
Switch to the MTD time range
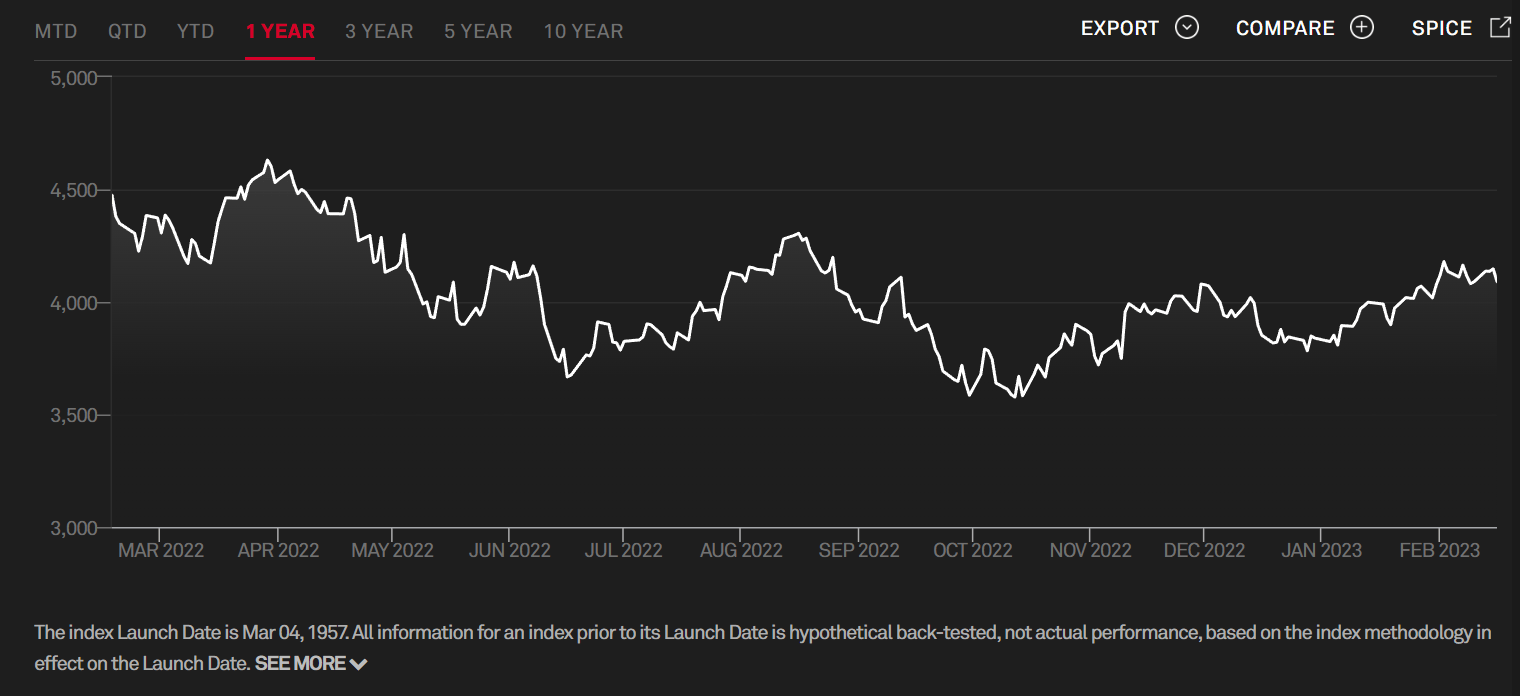pos(56,32)
